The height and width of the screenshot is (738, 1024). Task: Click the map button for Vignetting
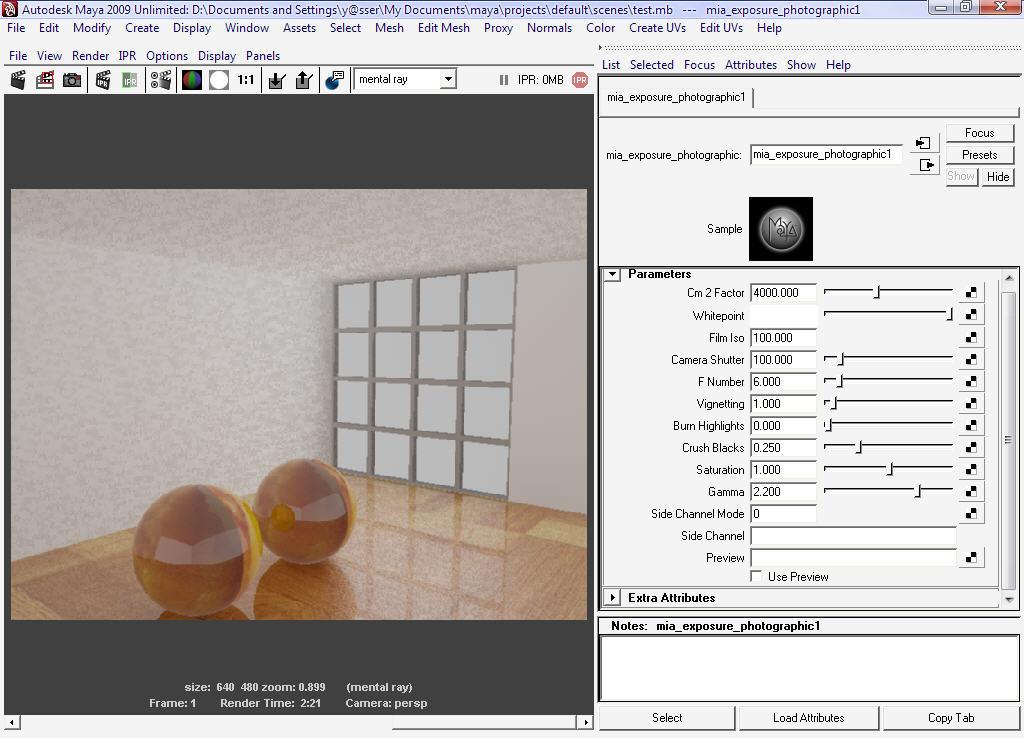click(x=971, y=404)
